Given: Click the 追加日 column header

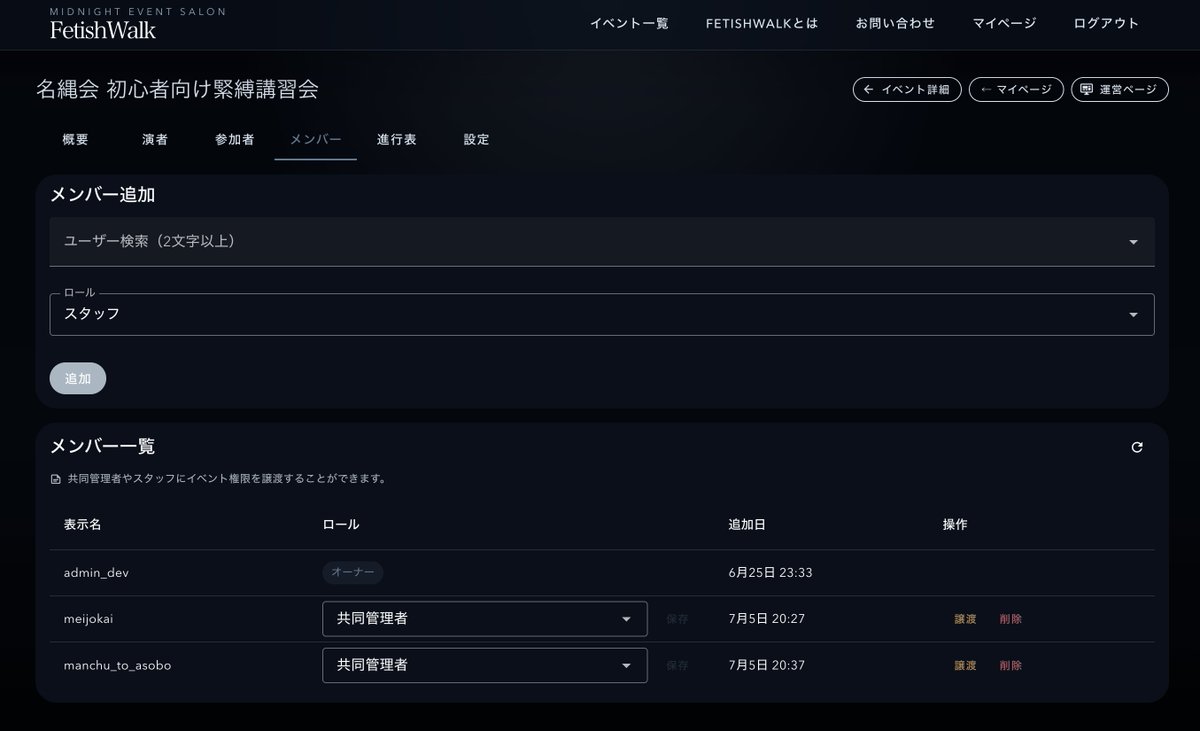Looking at the screenshot, I should (x=748, y=525).
